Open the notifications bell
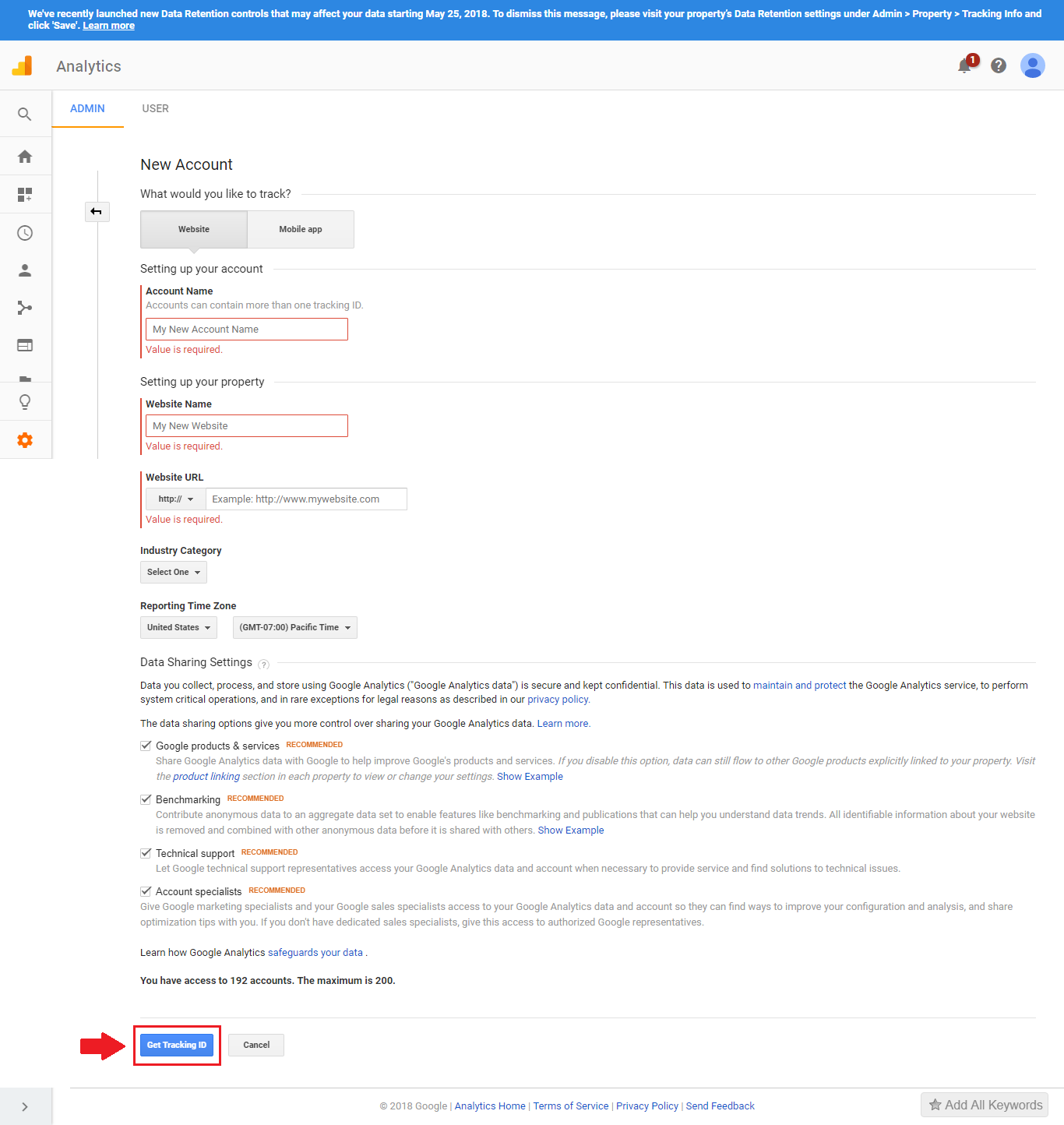This screenshot has height=1125, width=1064. [965, 65]
